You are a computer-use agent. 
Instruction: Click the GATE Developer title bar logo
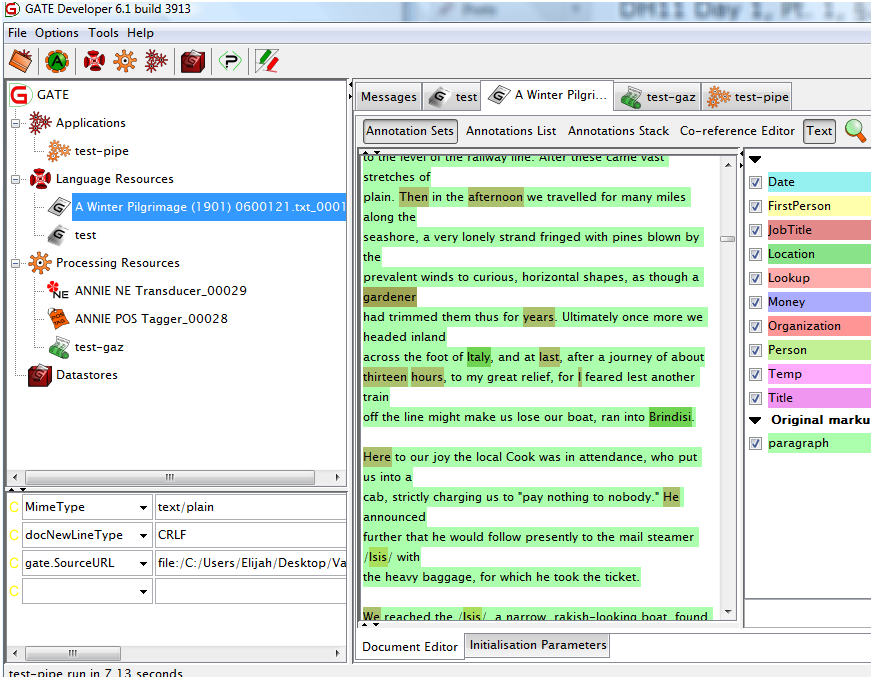[12, 9]
